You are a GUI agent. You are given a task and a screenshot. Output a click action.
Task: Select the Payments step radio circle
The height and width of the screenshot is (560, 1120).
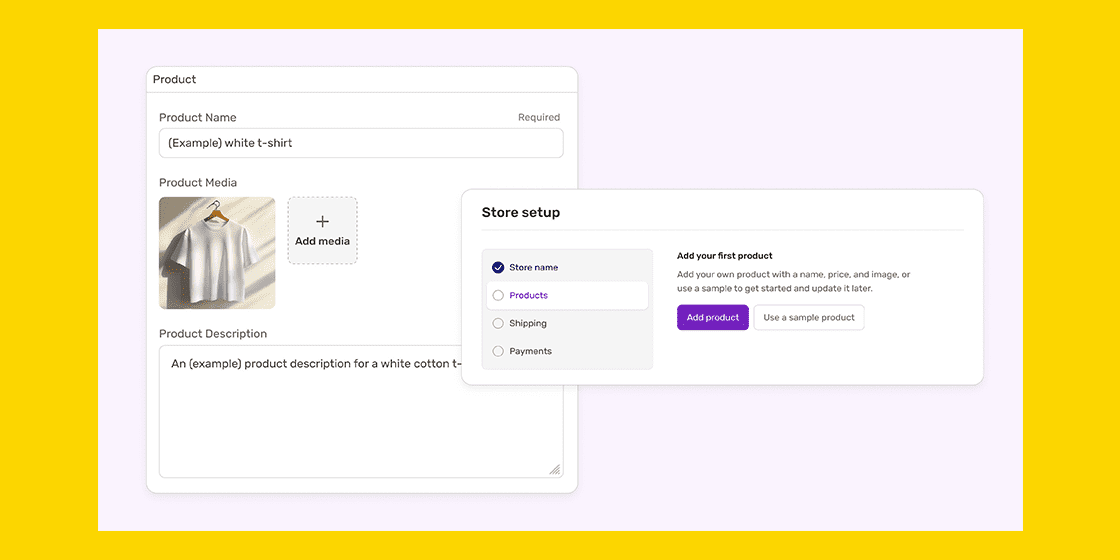498,351
